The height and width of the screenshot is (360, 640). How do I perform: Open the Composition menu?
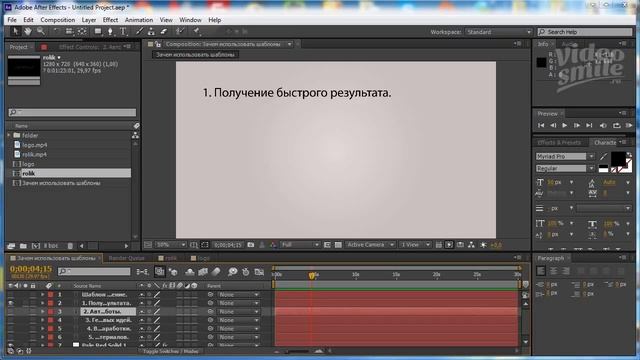tap(58, 20)
